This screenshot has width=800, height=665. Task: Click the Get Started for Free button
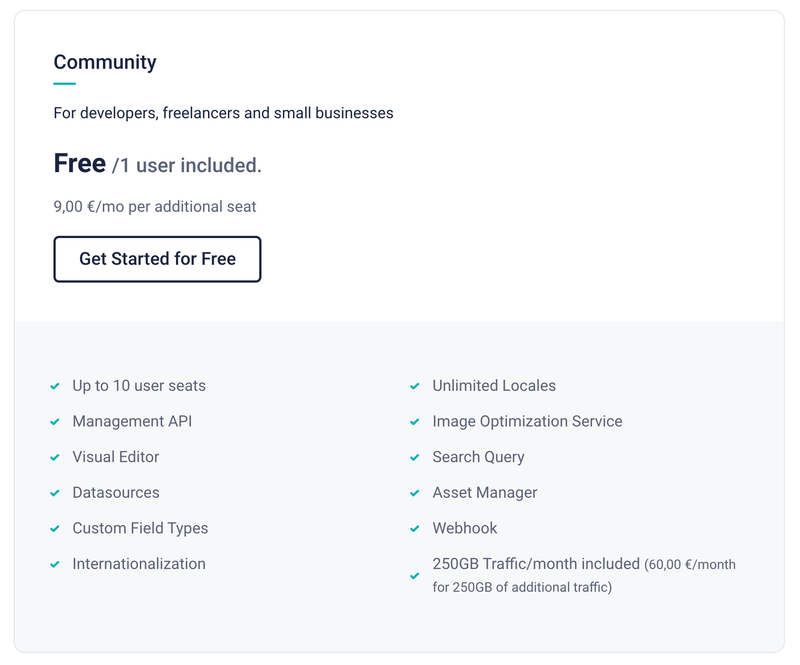tap(157, 259)
